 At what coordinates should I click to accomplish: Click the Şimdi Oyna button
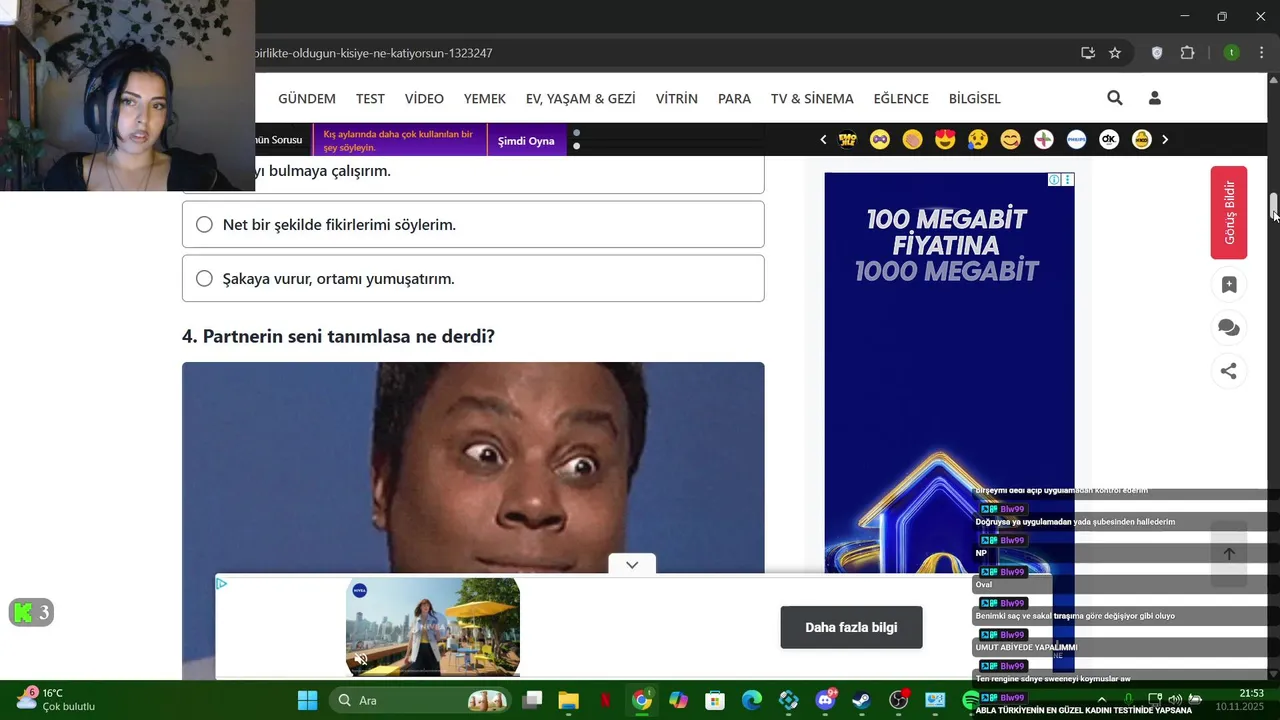pos(526,141)
